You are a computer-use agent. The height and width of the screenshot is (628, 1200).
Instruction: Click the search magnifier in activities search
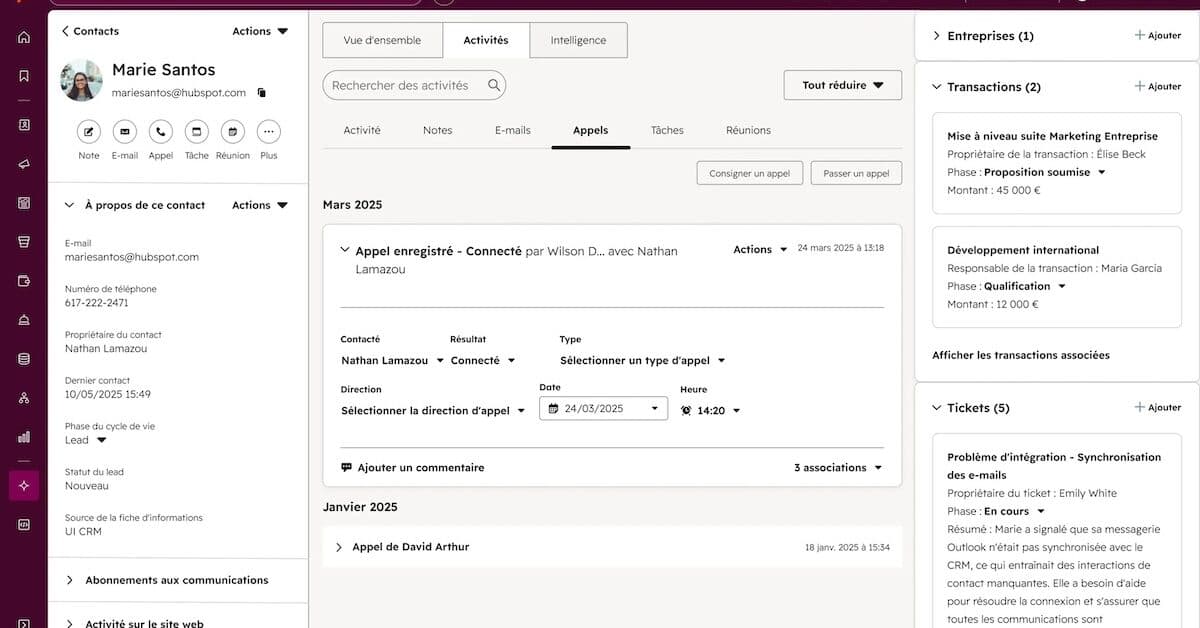pyautogui.click(x=494, y=85)
